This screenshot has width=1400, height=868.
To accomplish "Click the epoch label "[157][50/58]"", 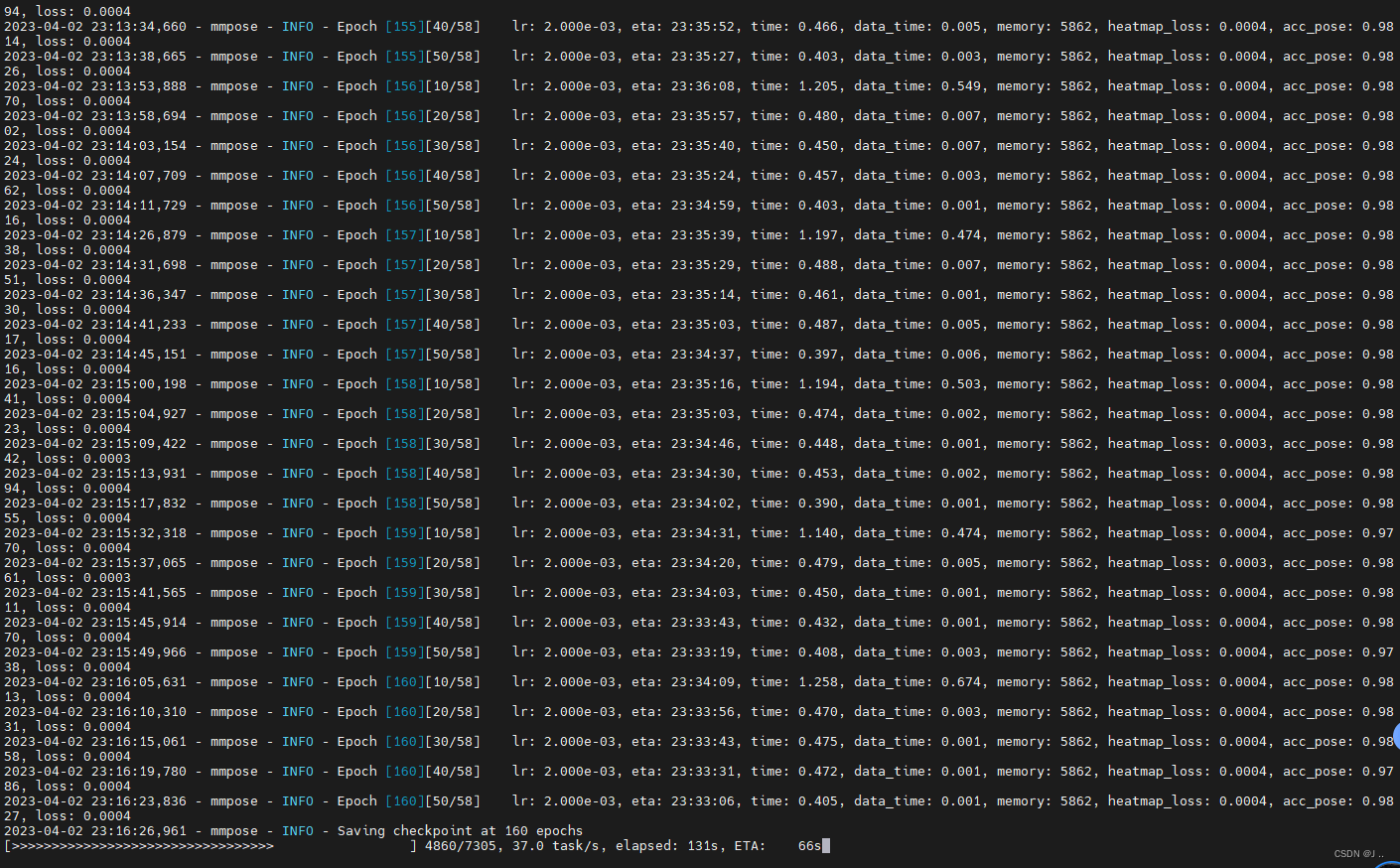I will 432,355.
